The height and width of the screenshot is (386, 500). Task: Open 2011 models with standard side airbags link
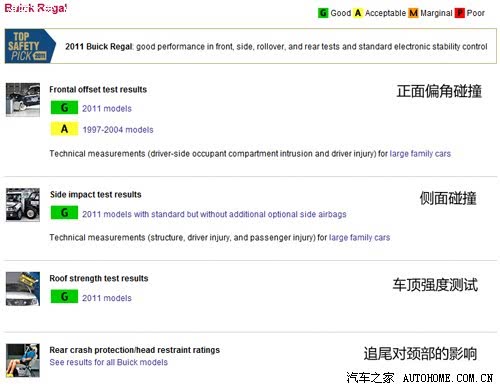[214, 214]
